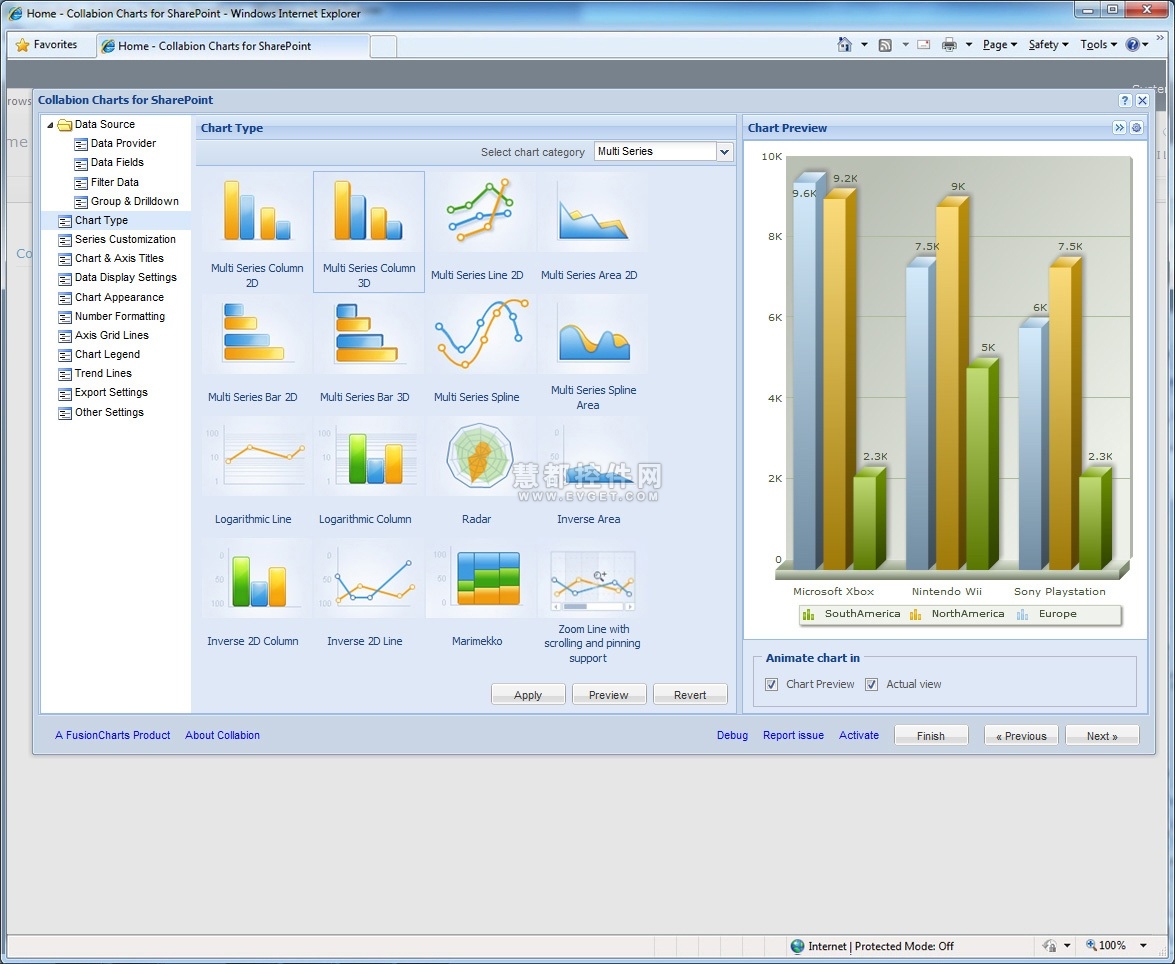Screen dimensions: 1175x964
Task: Click Report issue link
Action: [794, 735]
